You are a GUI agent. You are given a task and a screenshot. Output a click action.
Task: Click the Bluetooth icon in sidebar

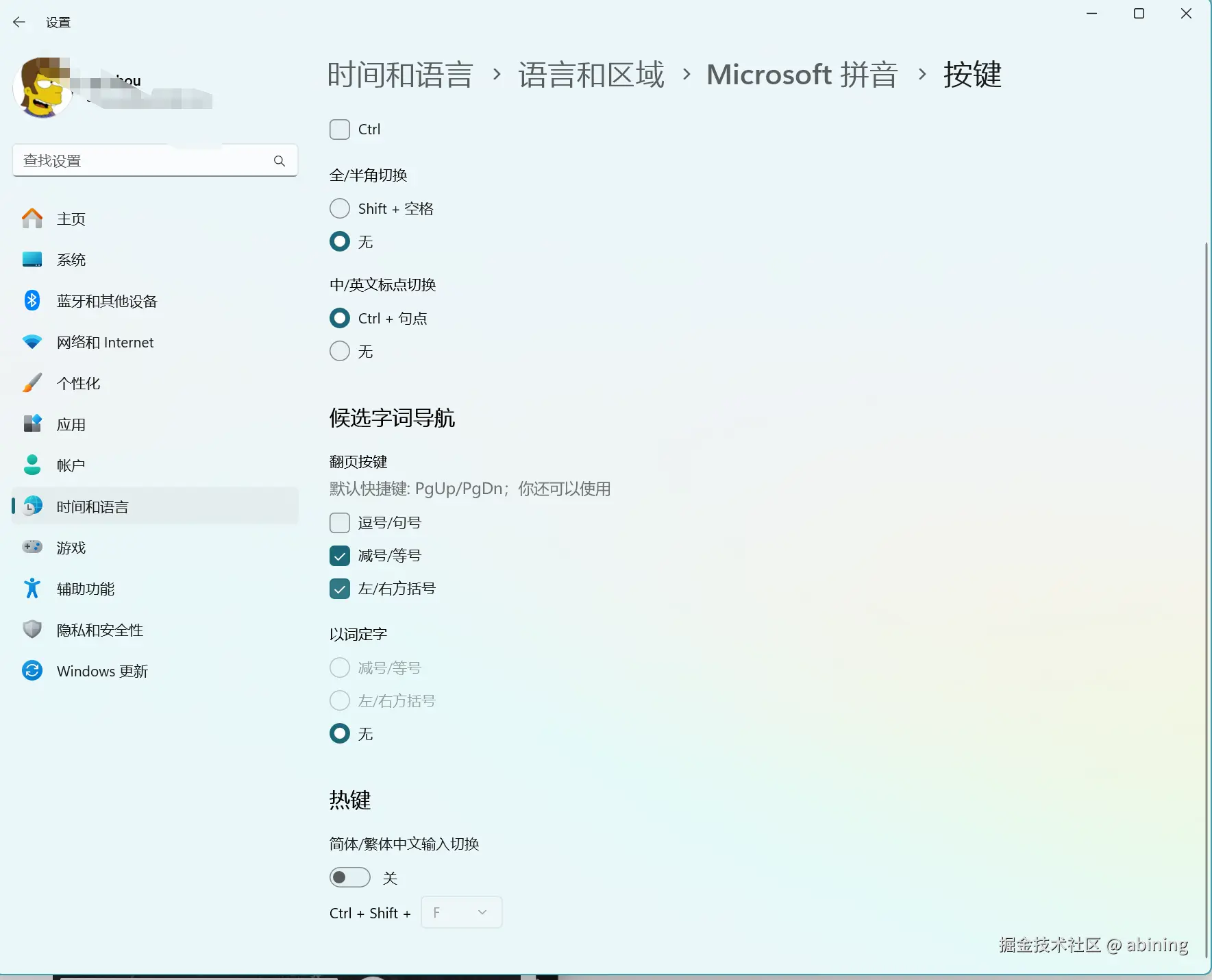tap(32, 301)
